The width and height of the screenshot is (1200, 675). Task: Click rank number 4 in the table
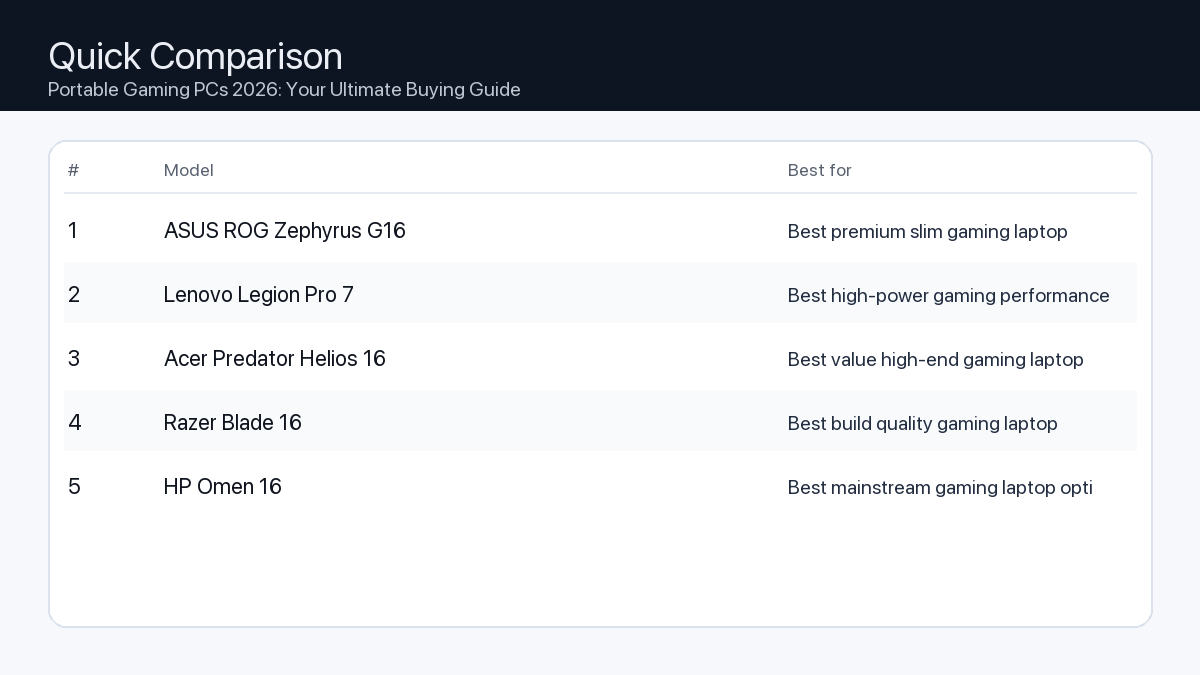[74, 423]
